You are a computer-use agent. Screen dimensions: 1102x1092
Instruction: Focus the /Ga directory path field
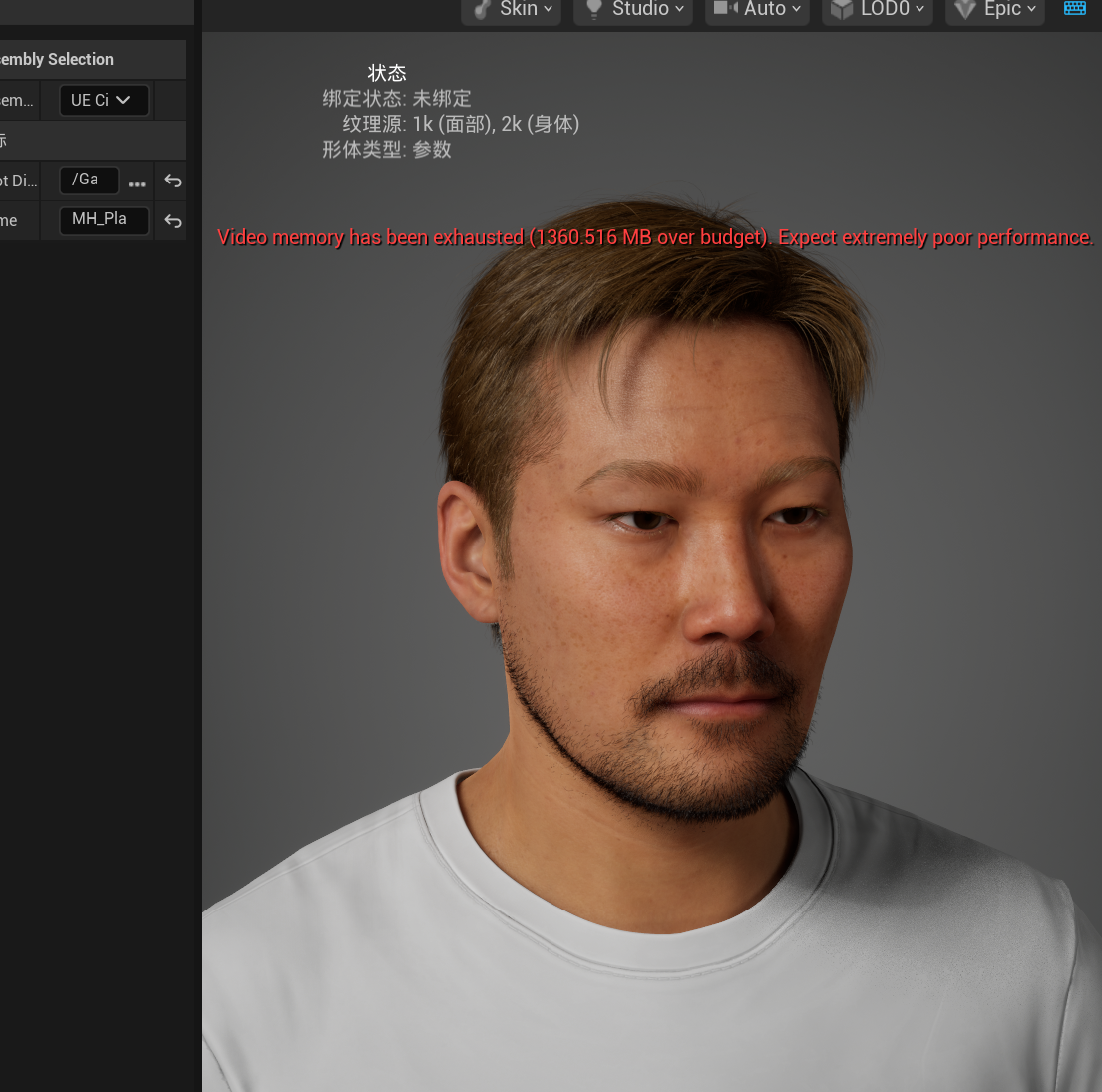click(89, 180)
